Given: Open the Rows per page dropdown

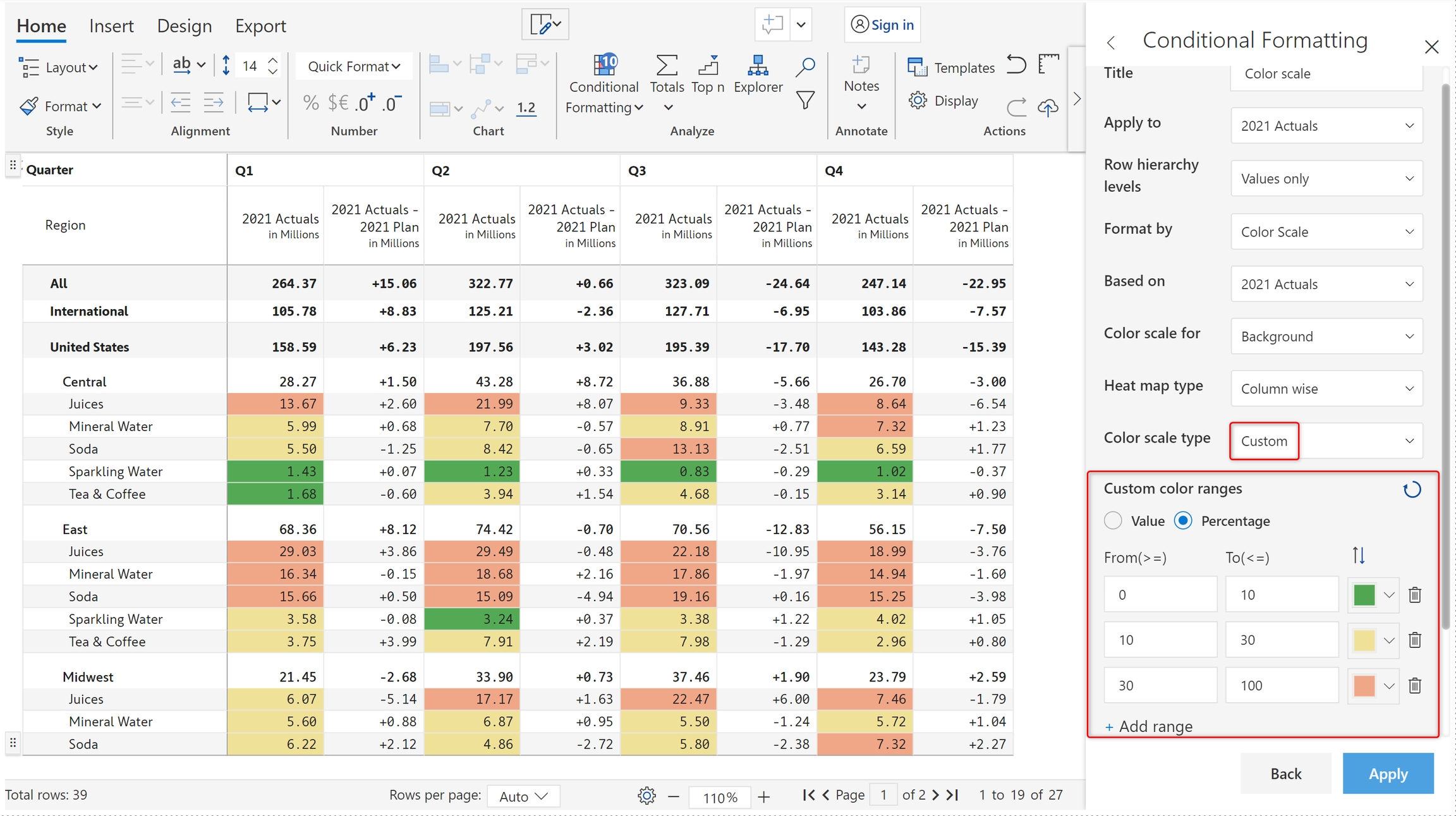Looking at the screenshot, I should (x=523, y=796).
